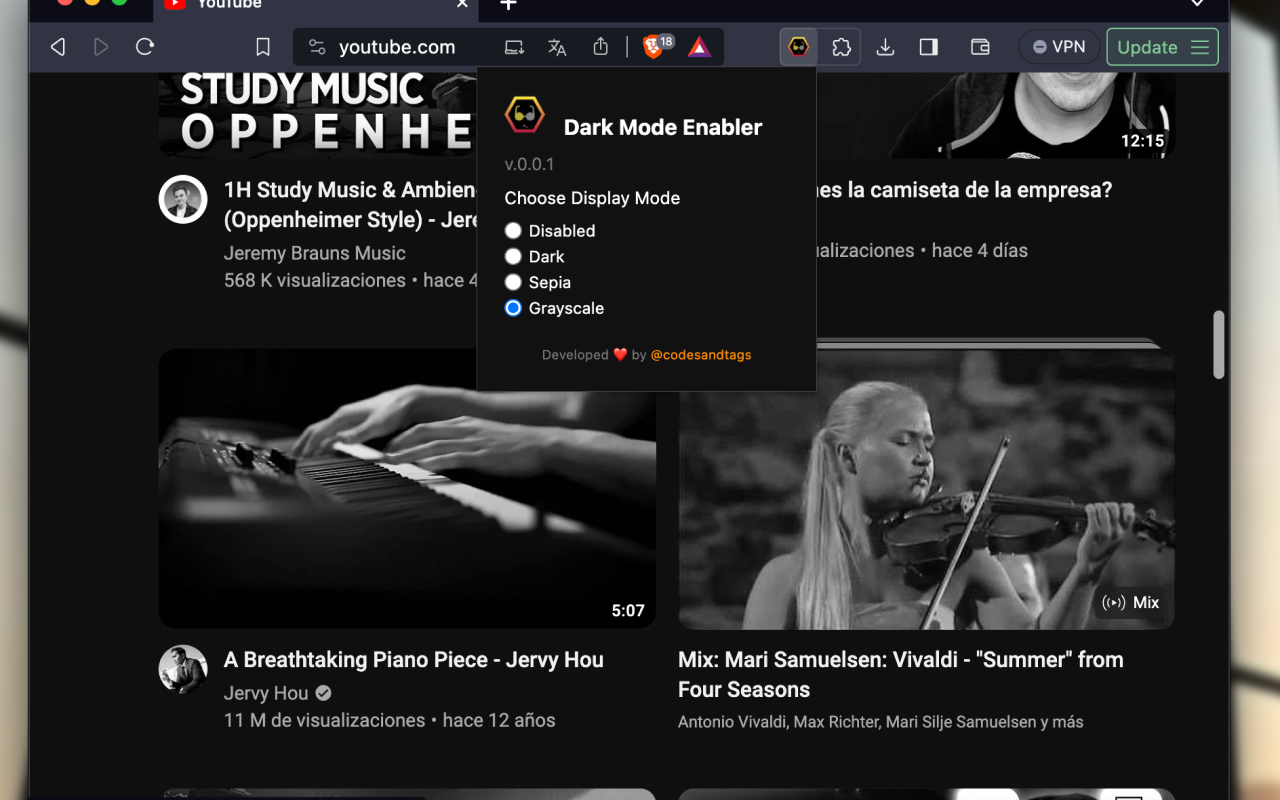Open 'Mix: Mari Samuelsen: Vivaldi' title
This screenshot has height=800, width=1280.
901,675
